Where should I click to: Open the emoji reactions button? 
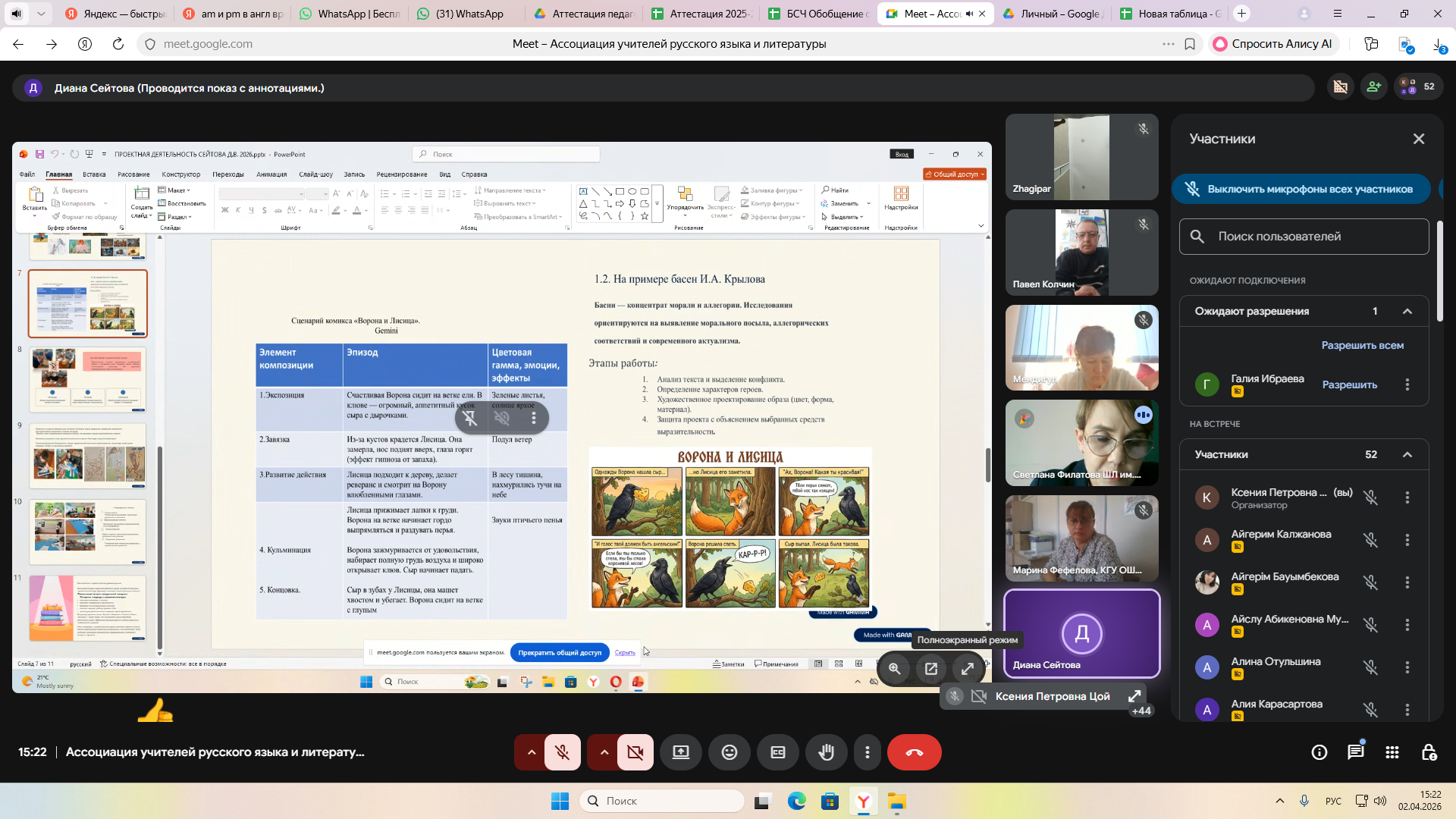tap(729, 752)
